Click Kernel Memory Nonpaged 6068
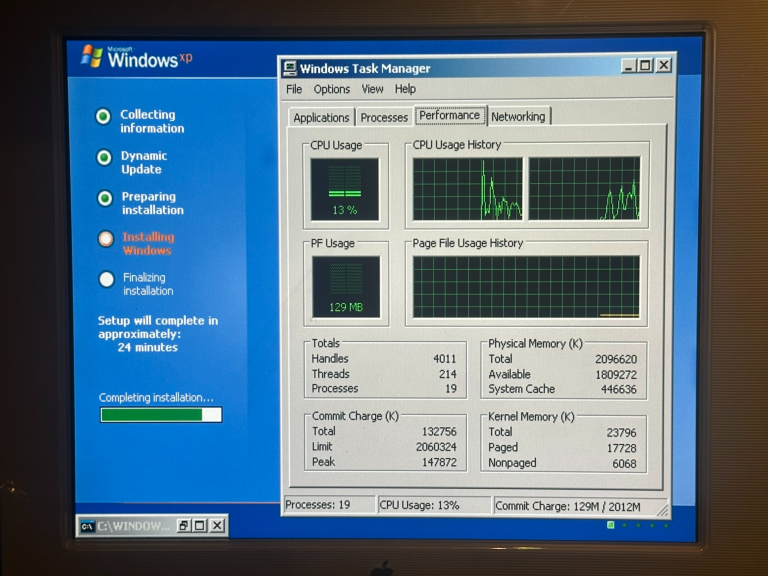Viewport: 768px width, 576px height. coord(624,463)
